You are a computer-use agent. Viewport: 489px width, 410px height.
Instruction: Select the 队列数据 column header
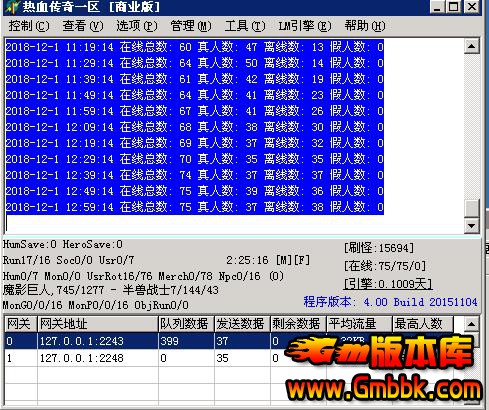point(186,324)
